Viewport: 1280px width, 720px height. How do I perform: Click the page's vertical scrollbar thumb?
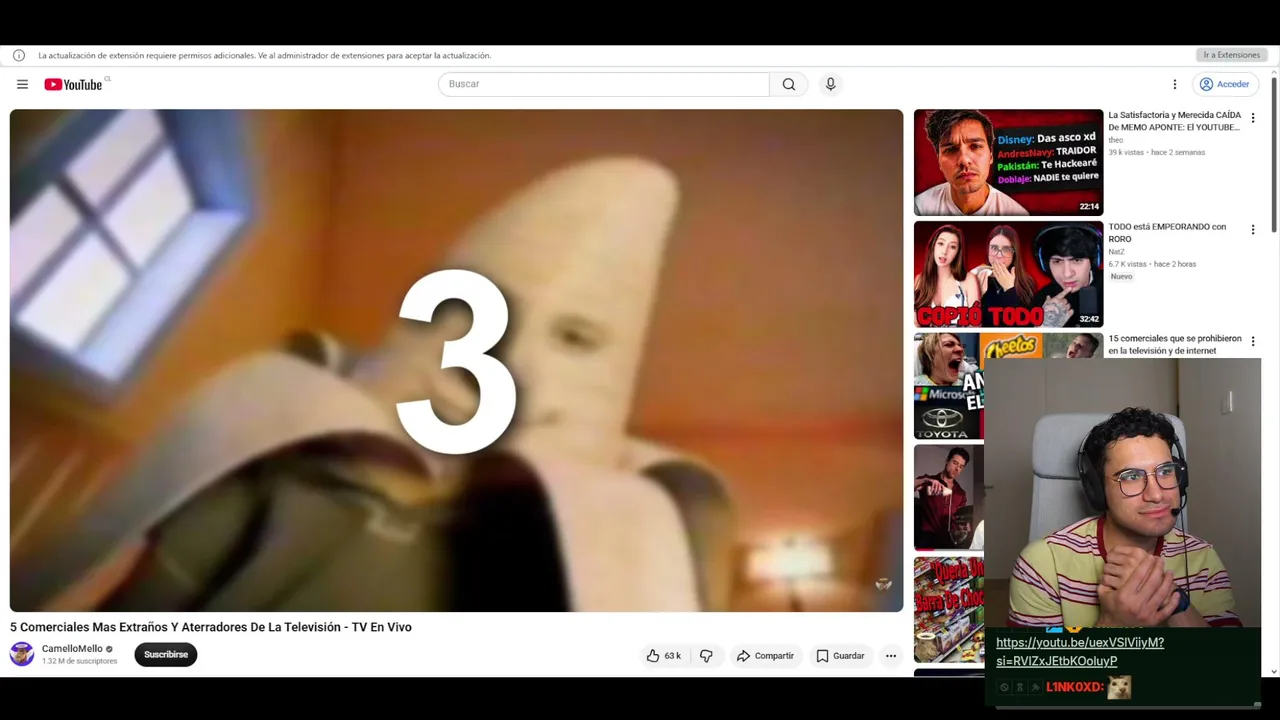[1274, 155]
